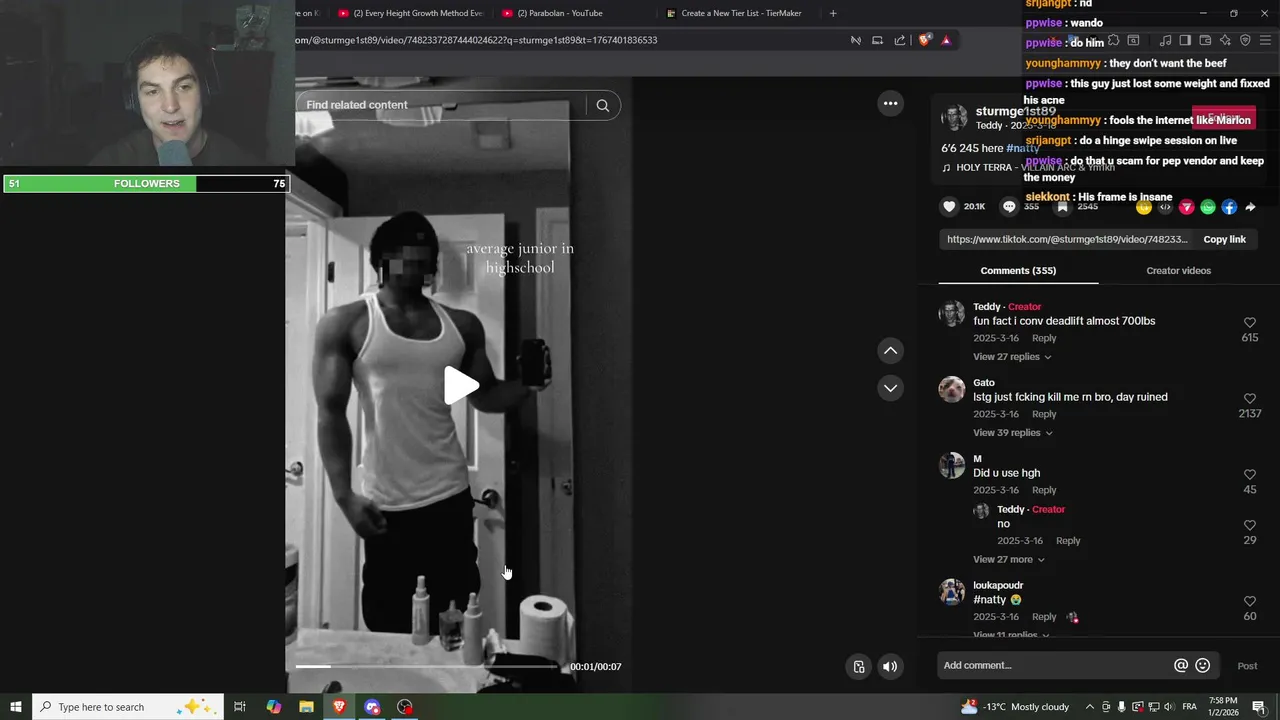Click the Brave Shields lion icon
1280x720 pixels.
click(925, 40)
